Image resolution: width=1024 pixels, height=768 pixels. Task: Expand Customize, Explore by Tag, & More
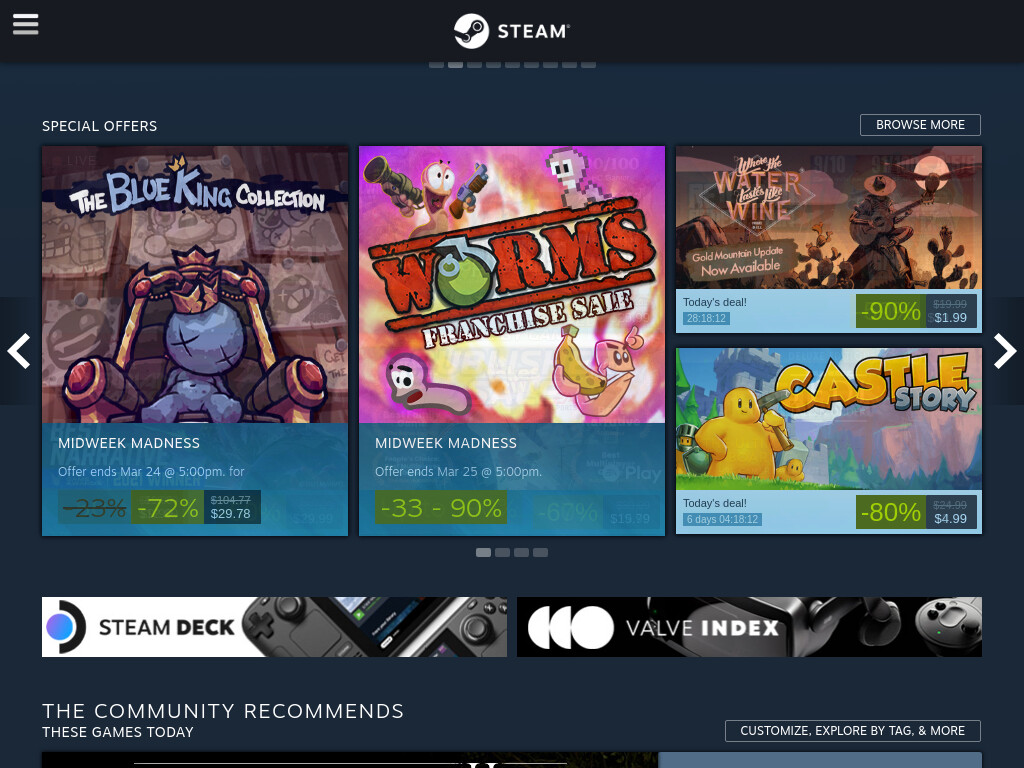853,731
